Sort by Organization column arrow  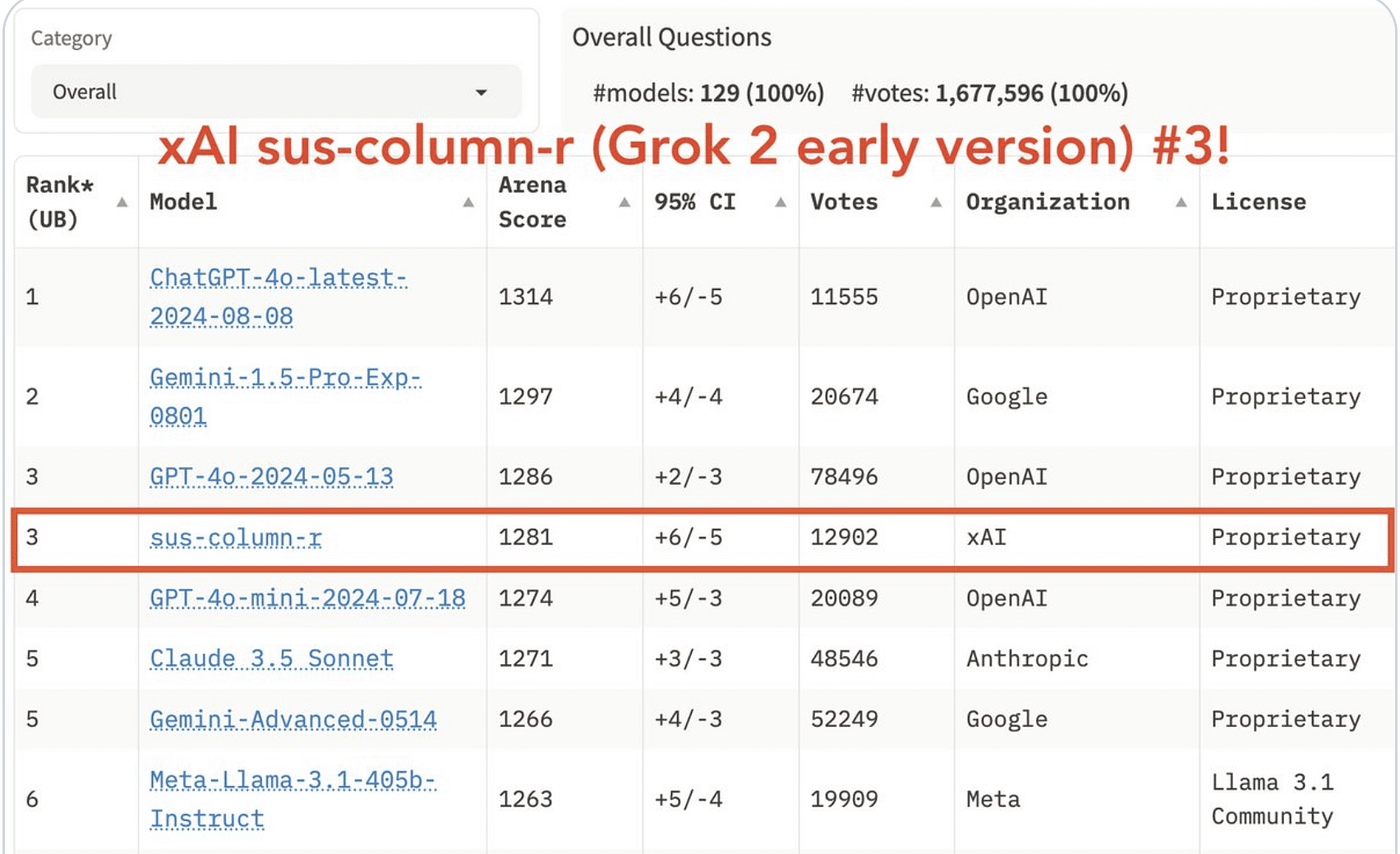[x=1181, y=202]
